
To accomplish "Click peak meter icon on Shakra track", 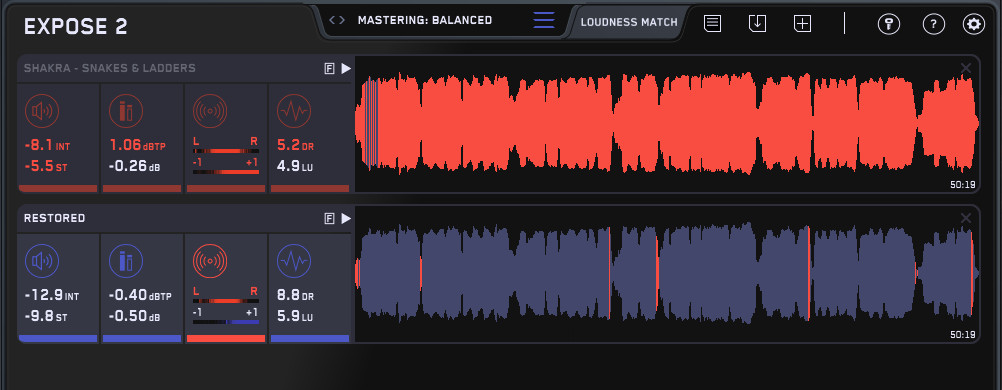I will point(126,111).
